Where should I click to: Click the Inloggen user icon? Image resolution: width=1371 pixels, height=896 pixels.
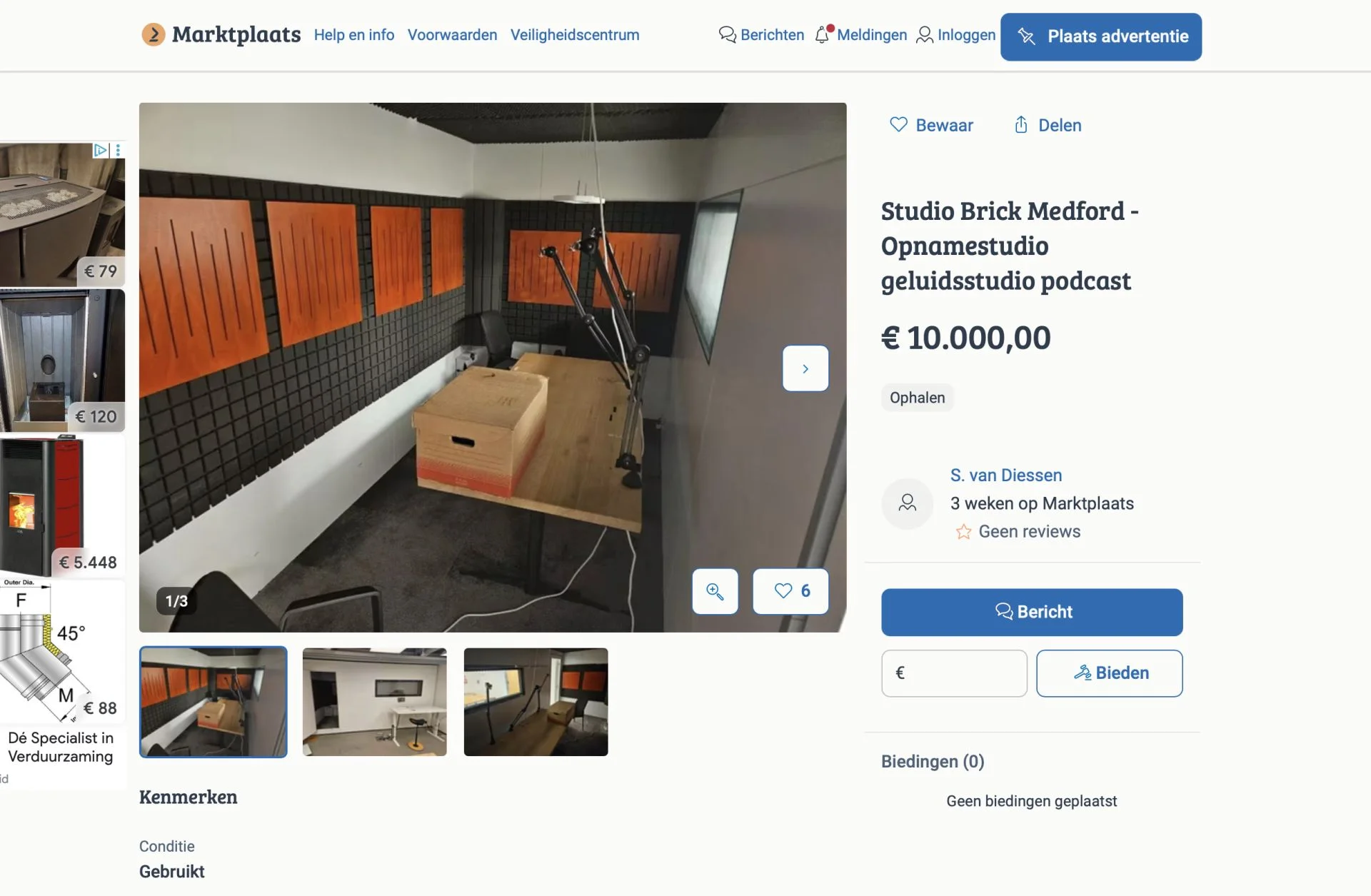(925, 34)
